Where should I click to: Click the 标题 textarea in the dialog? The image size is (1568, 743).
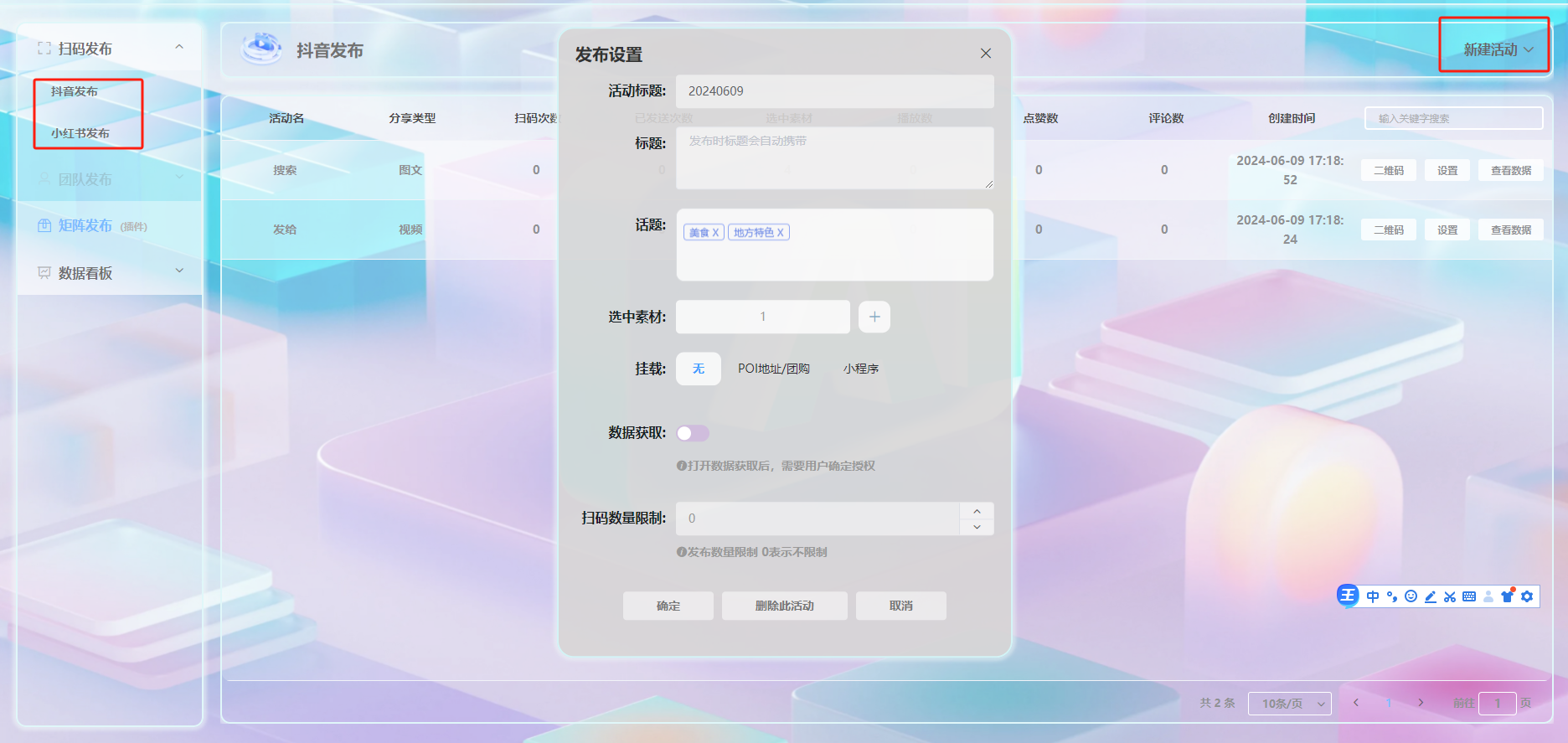click(835, 157)
